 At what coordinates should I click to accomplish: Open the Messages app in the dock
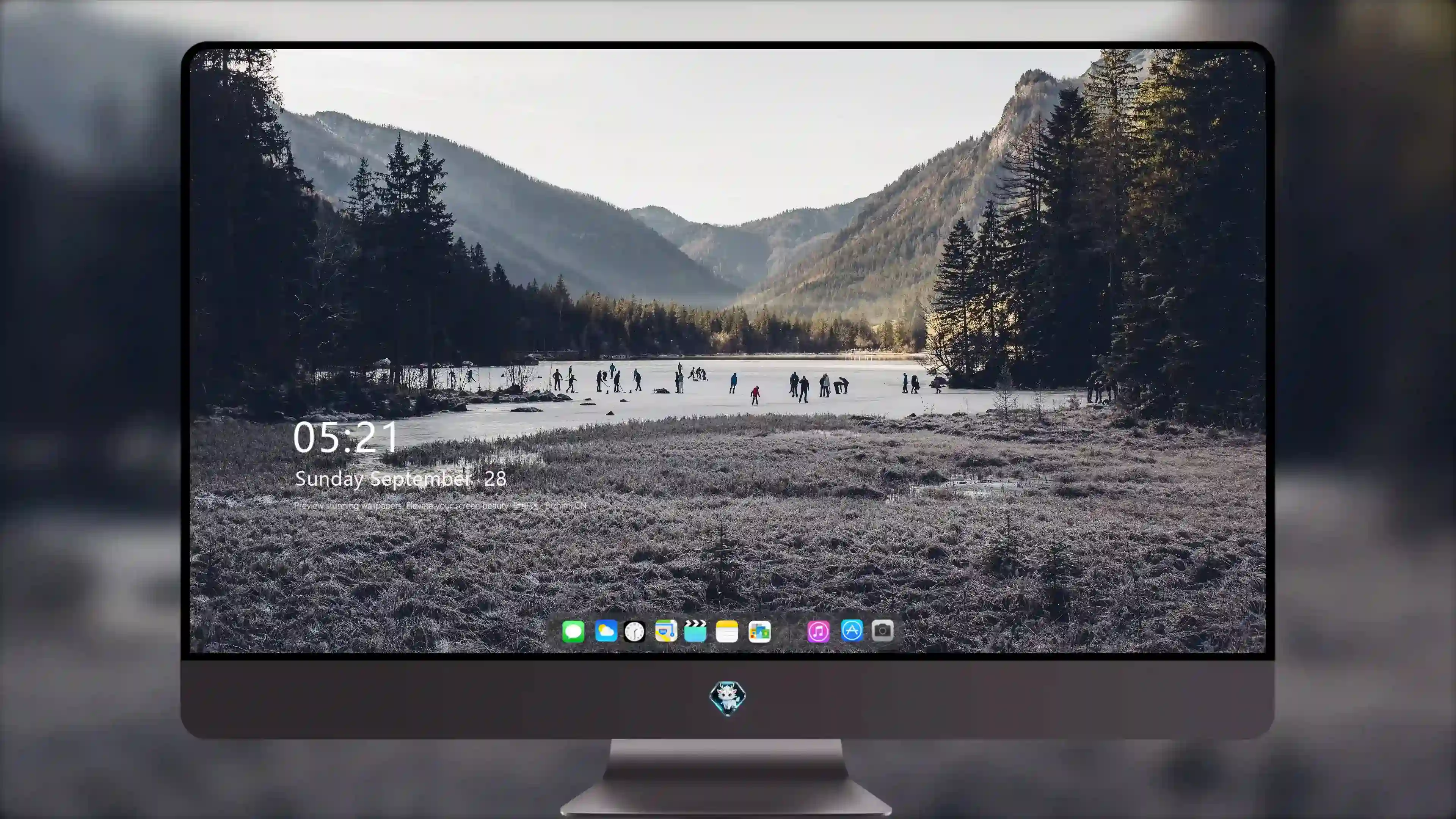coord(573,631)
